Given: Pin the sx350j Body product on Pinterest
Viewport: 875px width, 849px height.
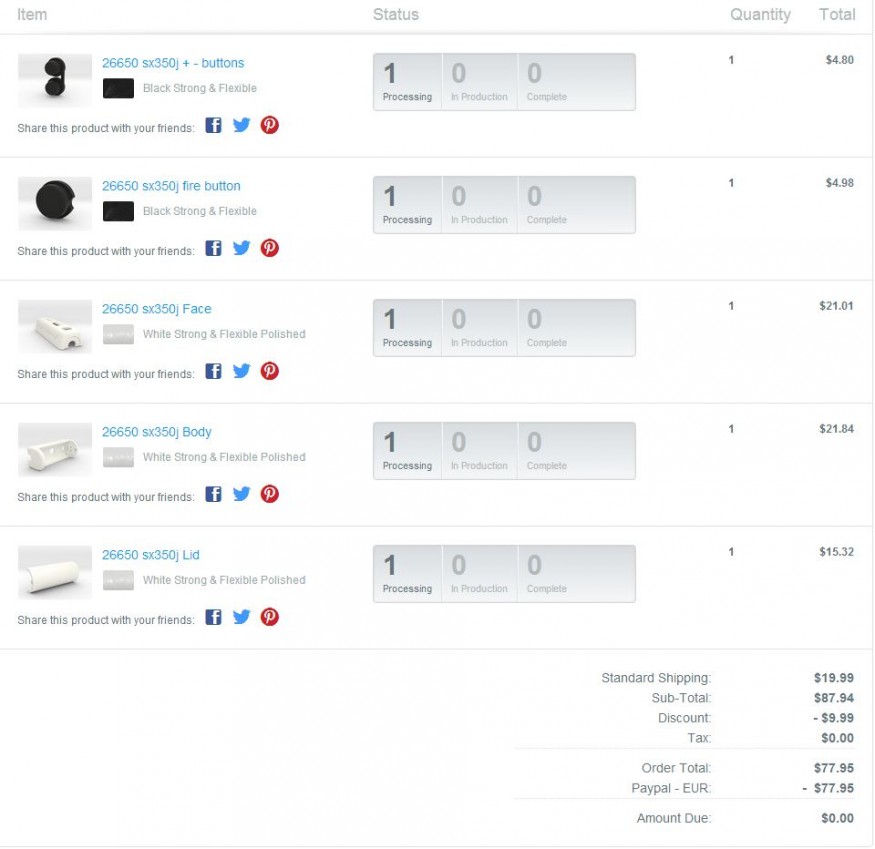Looking at the screenshot, I should [x=269, y=494].
